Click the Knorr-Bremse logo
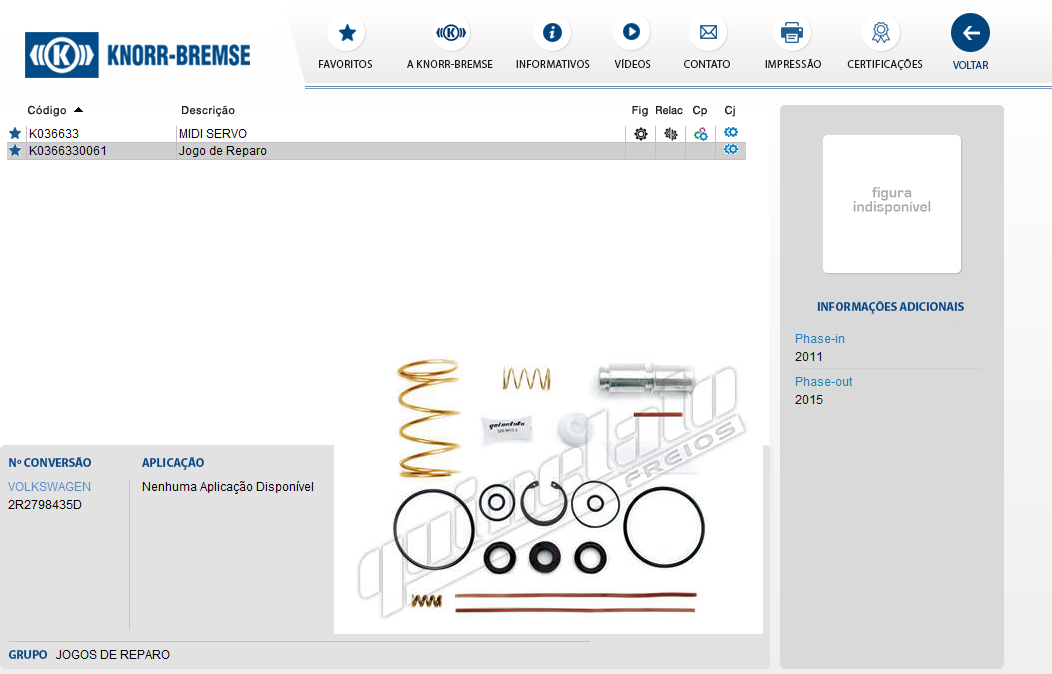Image resolution: width=1052 pixels, height=674 pixels. coord(138,54)
